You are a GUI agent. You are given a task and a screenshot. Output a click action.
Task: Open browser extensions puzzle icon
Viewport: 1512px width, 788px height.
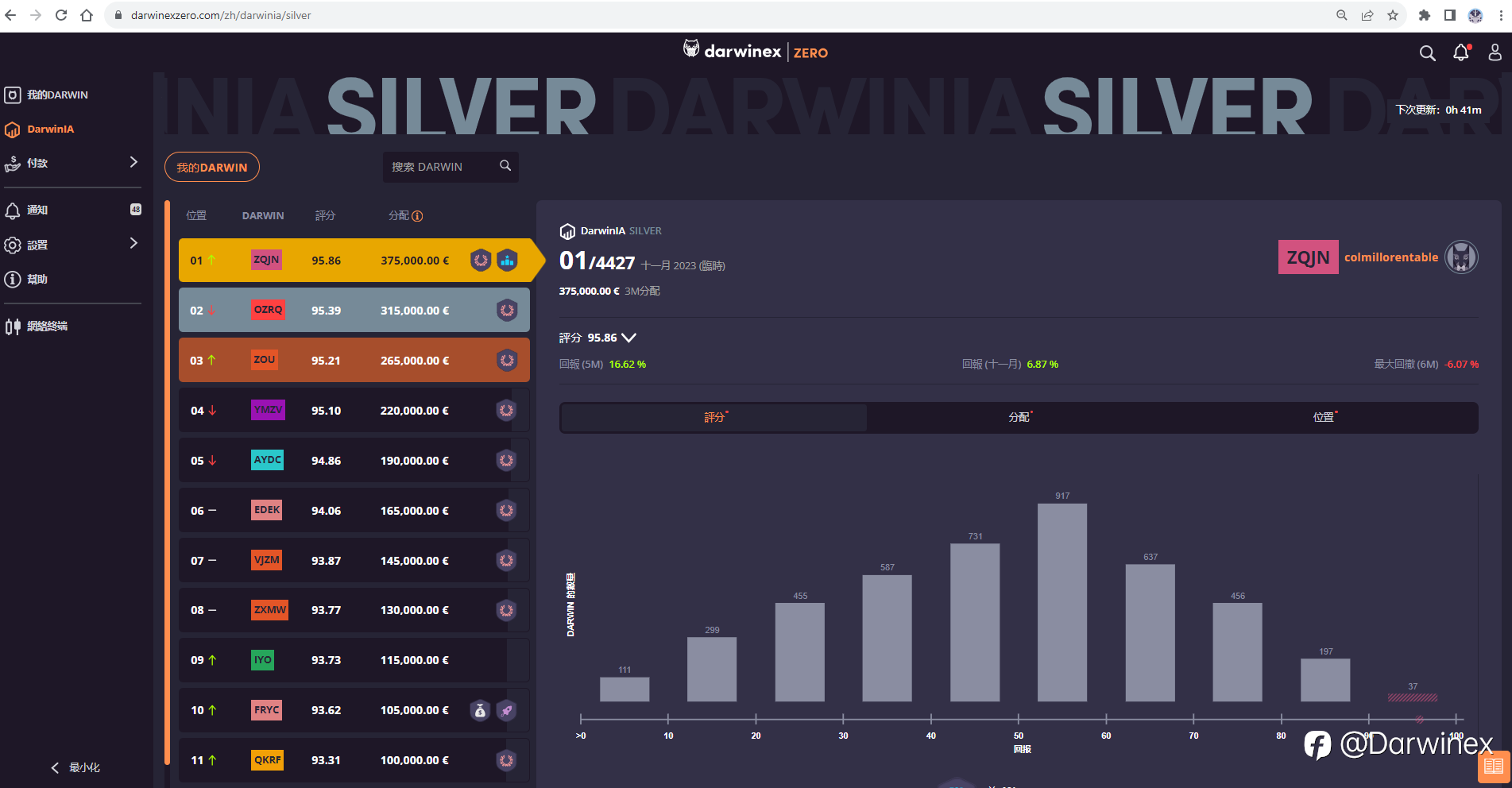1425,15
